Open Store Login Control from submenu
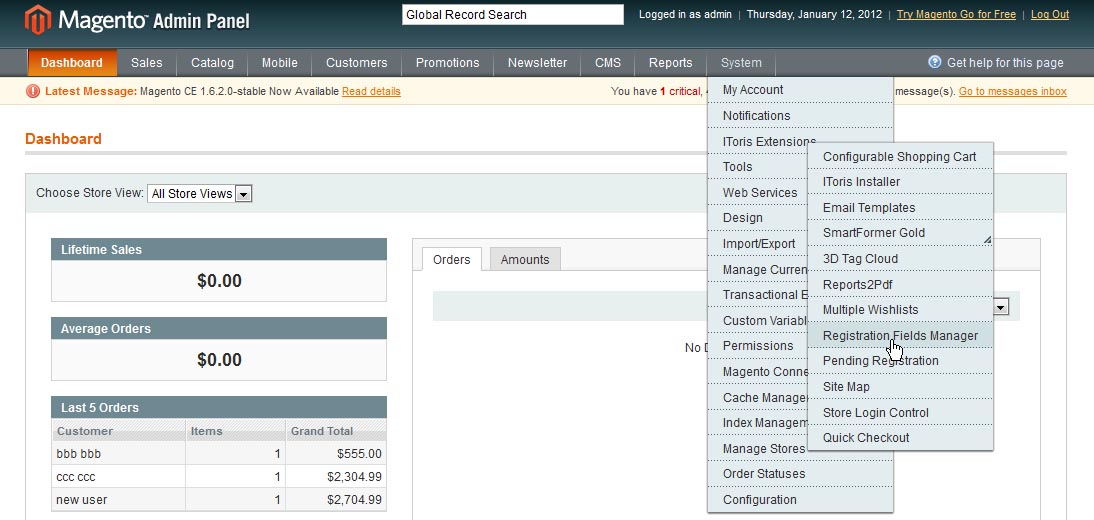This screenshot has width=1094, height=520. pyautogui.click(x=900, y=412)
